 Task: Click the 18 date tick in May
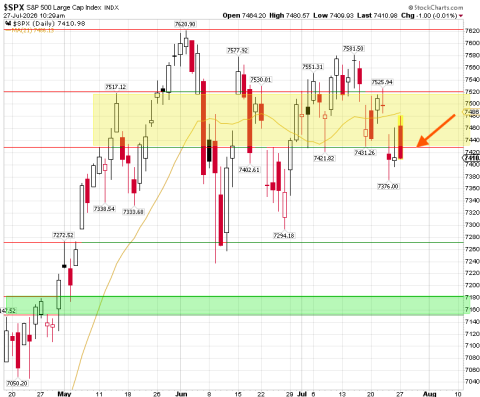128,394
